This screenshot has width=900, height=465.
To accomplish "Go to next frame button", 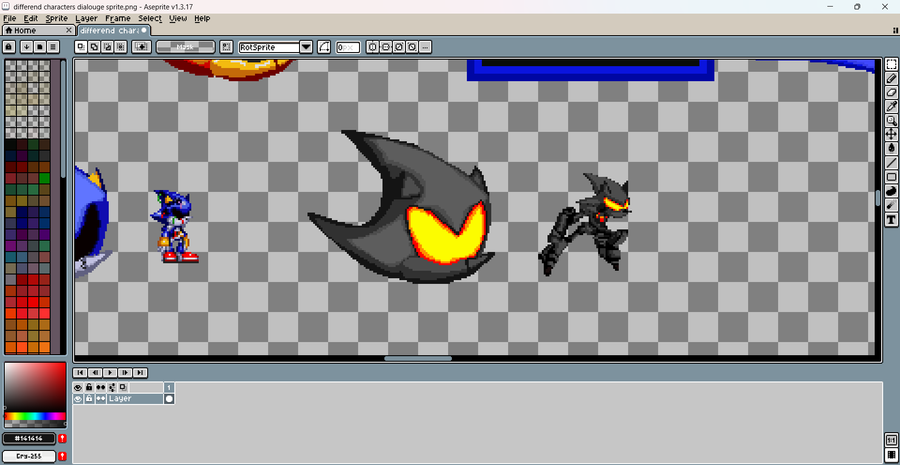I will coord(125,373).
